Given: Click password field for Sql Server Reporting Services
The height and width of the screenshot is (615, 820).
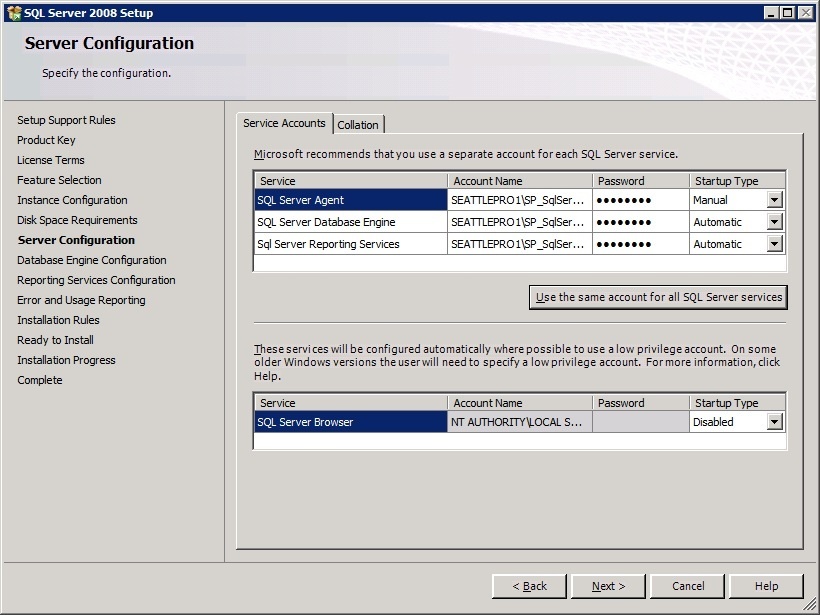Looking at the screenshot, I should coord(641,244).
